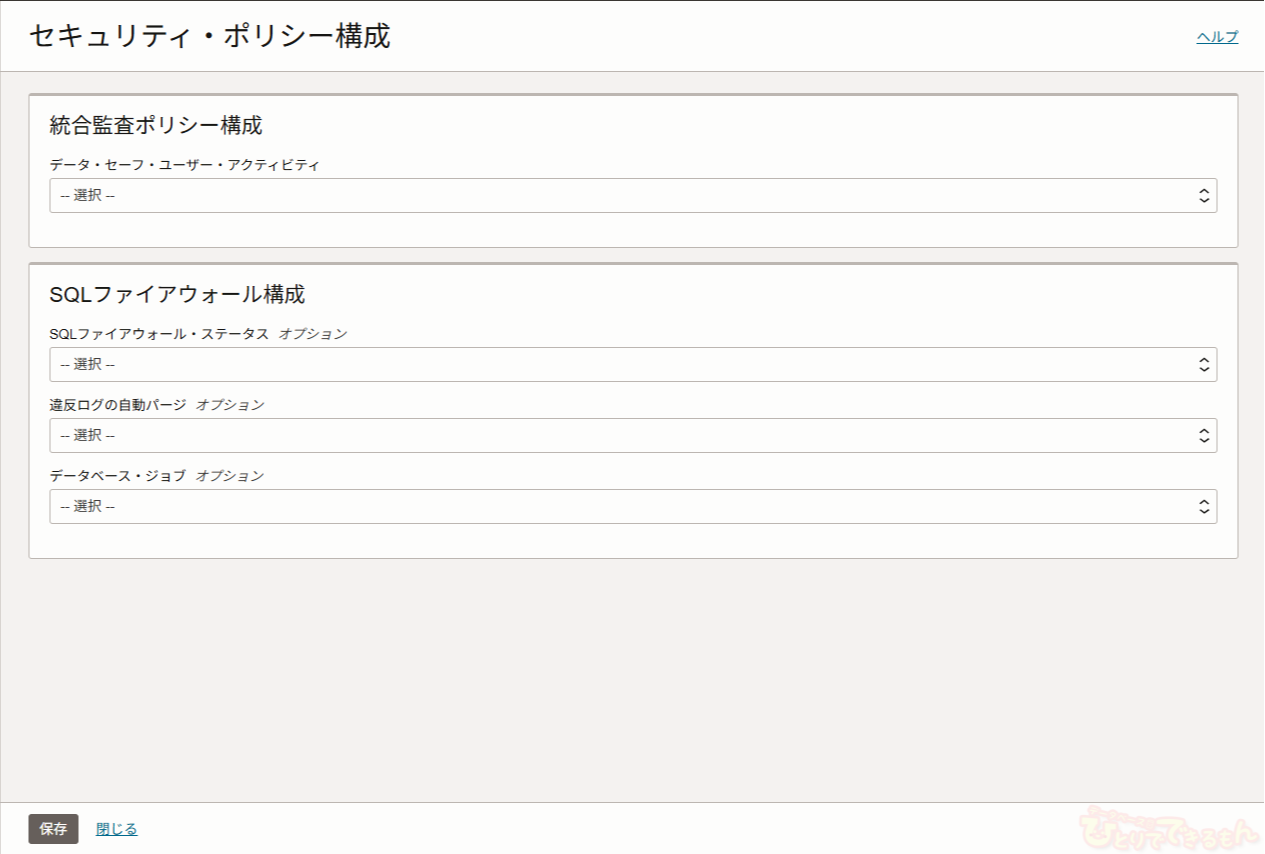Screen dimensions: 1265x854
Task: Click the 統合監査ポリシー構成 section heading
Action: tap(156, 126)
